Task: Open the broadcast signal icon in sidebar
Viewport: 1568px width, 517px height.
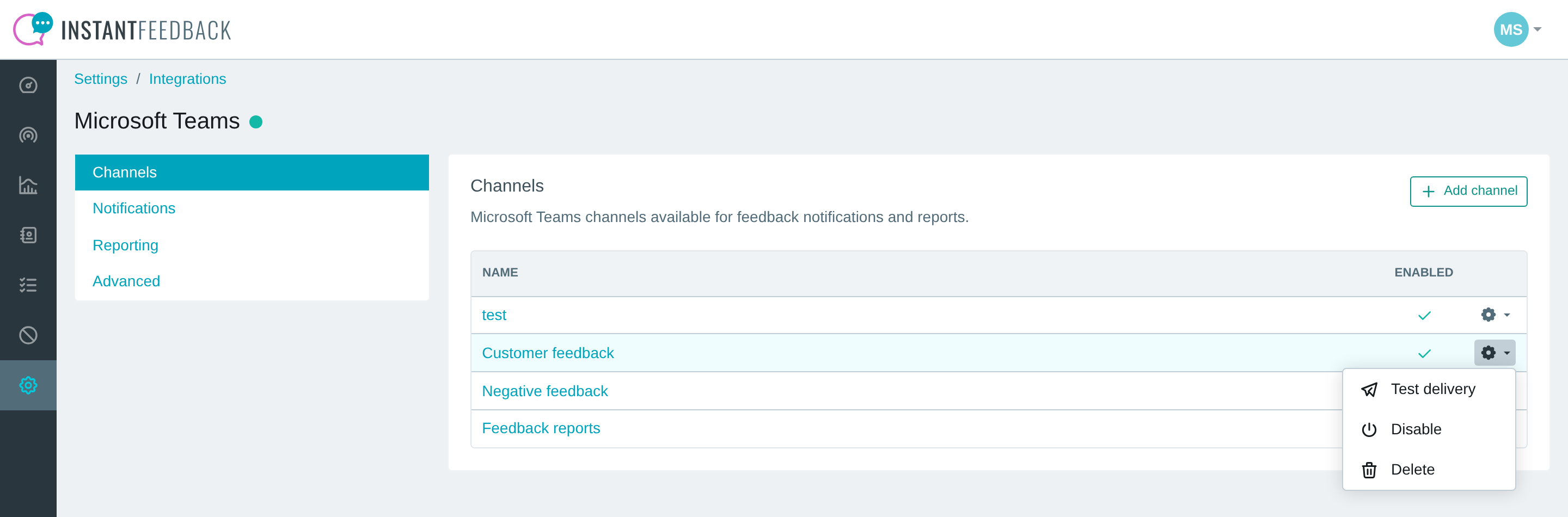Action: [x=28, y=135]
